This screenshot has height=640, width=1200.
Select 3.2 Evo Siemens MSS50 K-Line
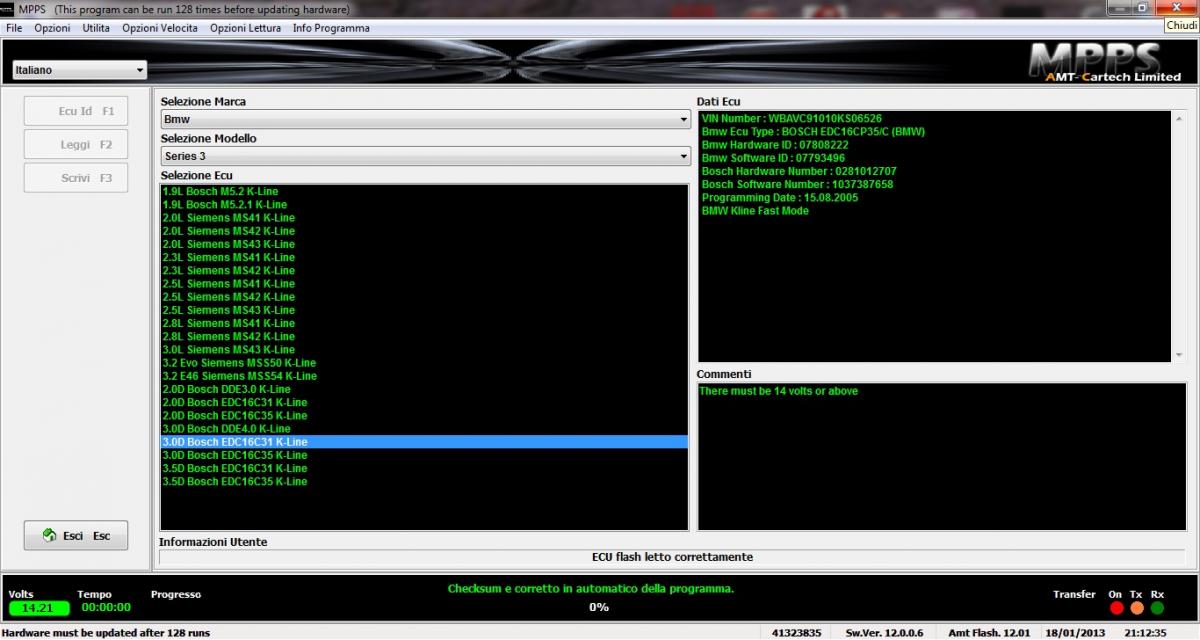point(424,362)
